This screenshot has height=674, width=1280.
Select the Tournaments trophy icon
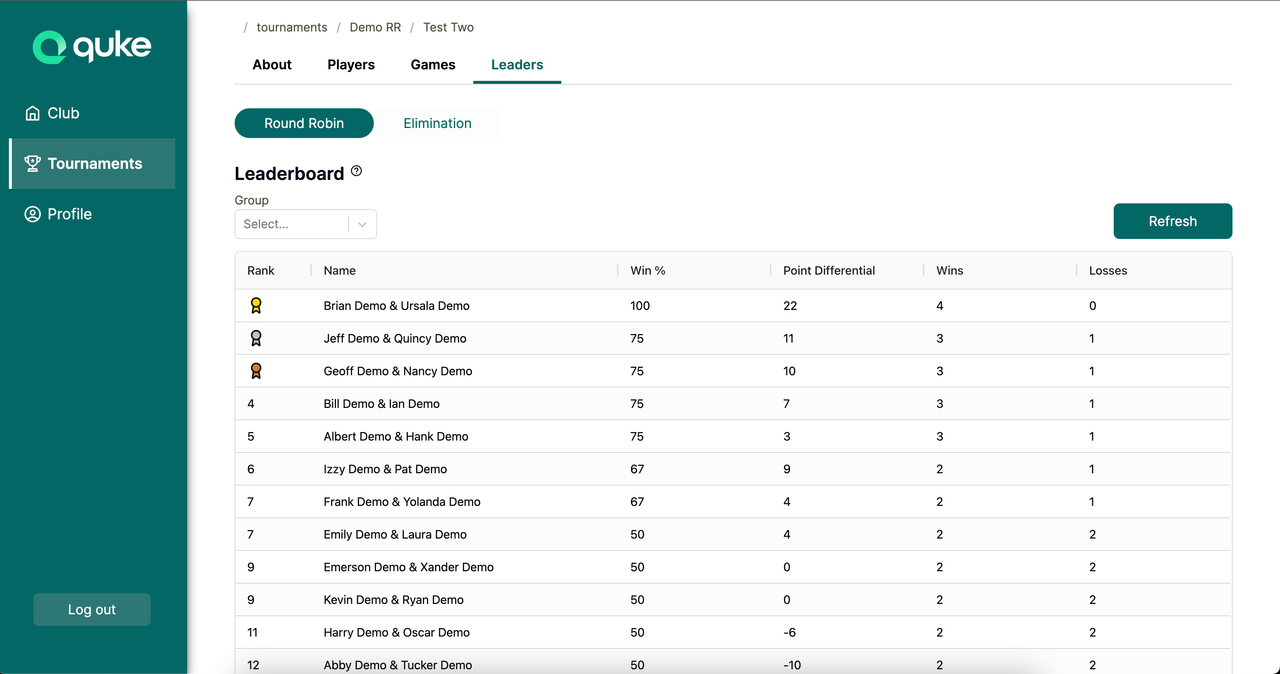[x=32, y=163]
